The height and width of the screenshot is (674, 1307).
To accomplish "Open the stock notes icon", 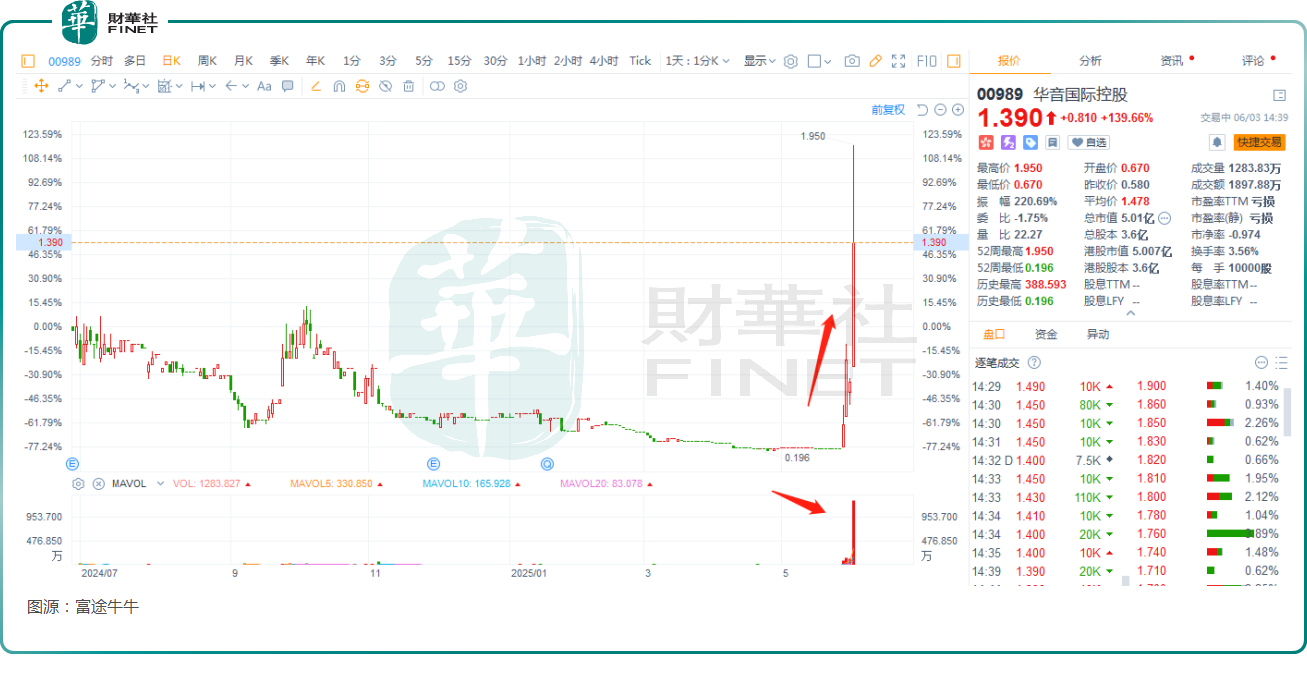I will pyautogui.click(x=1053, y=143).
